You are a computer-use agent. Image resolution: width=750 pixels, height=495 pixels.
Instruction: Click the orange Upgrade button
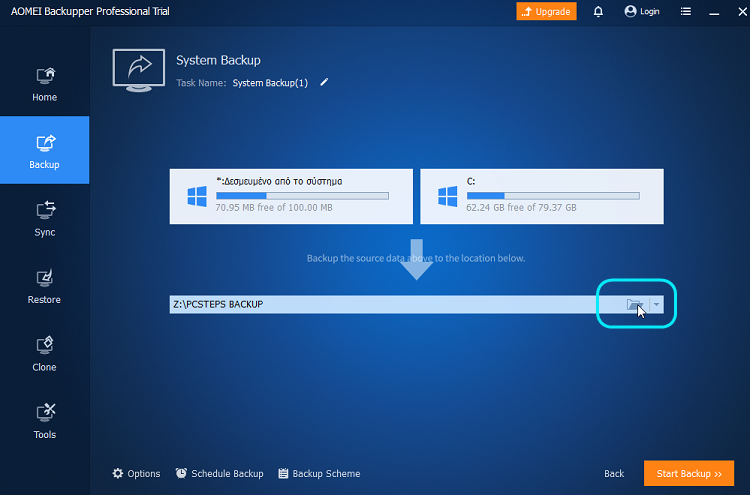[546, 11]
